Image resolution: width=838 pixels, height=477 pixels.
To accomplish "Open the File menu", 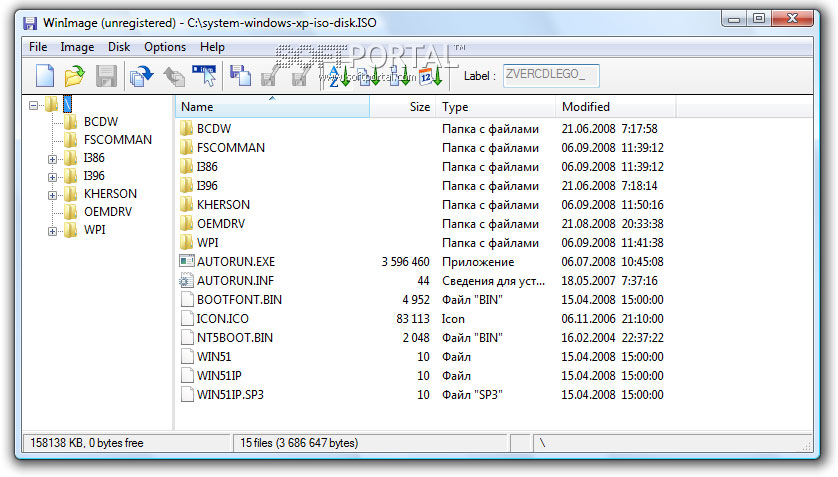I will pos(38,47).
